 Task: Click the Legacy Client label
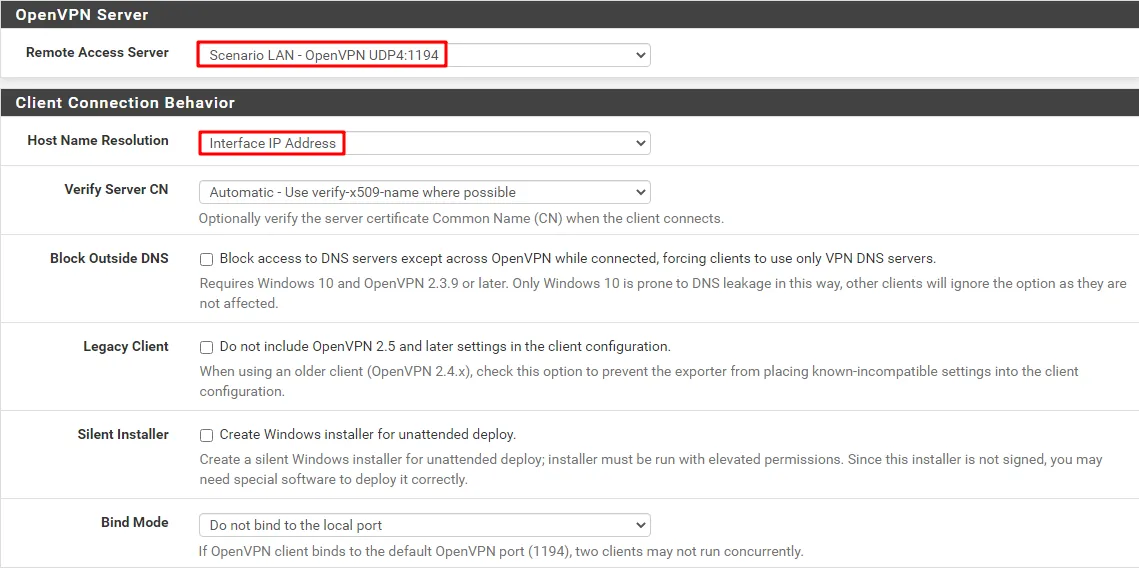point(126,346)
